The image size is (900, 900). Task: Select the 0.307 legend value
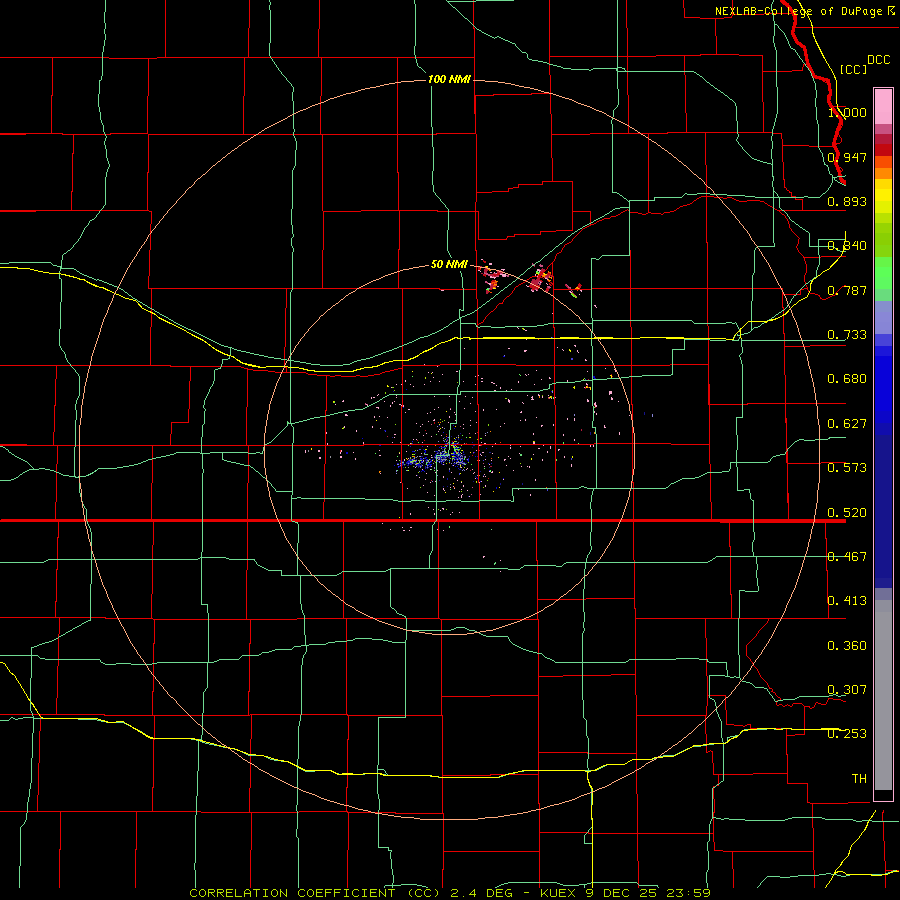pos(847,690)
